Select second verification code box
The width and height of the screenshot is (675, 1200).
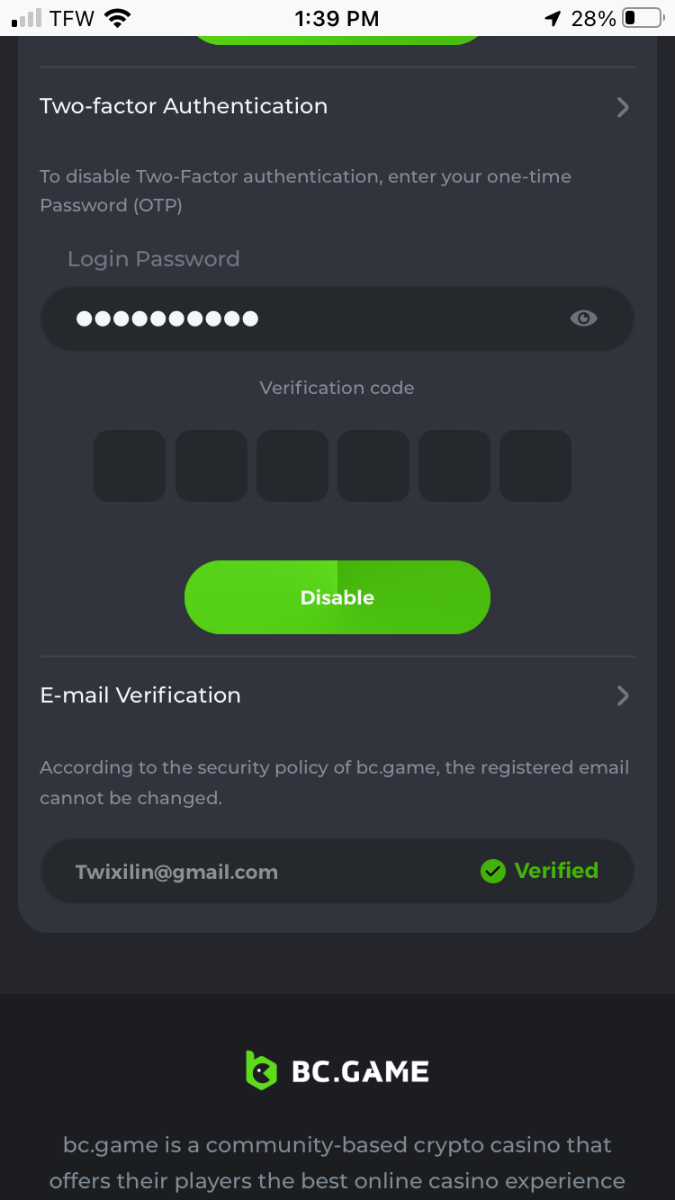click(211, 466)
